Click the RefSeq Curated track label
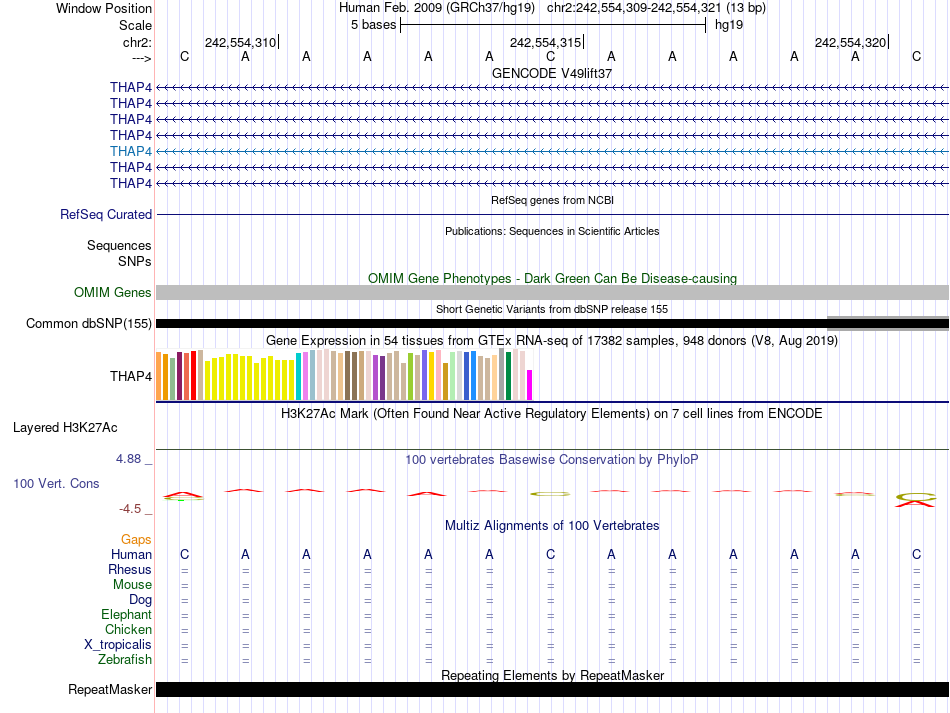Viewport: 950px width, 713px height. tap(106, 214)
